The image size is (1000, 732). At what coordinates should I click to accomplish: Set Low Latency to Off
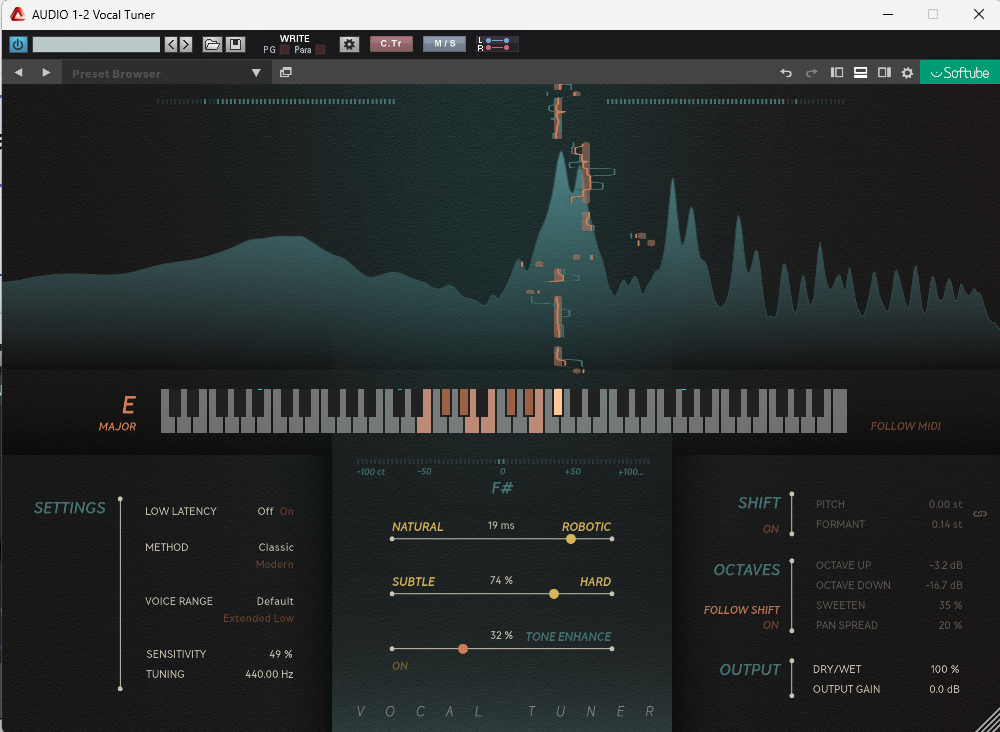click(265, 511)
